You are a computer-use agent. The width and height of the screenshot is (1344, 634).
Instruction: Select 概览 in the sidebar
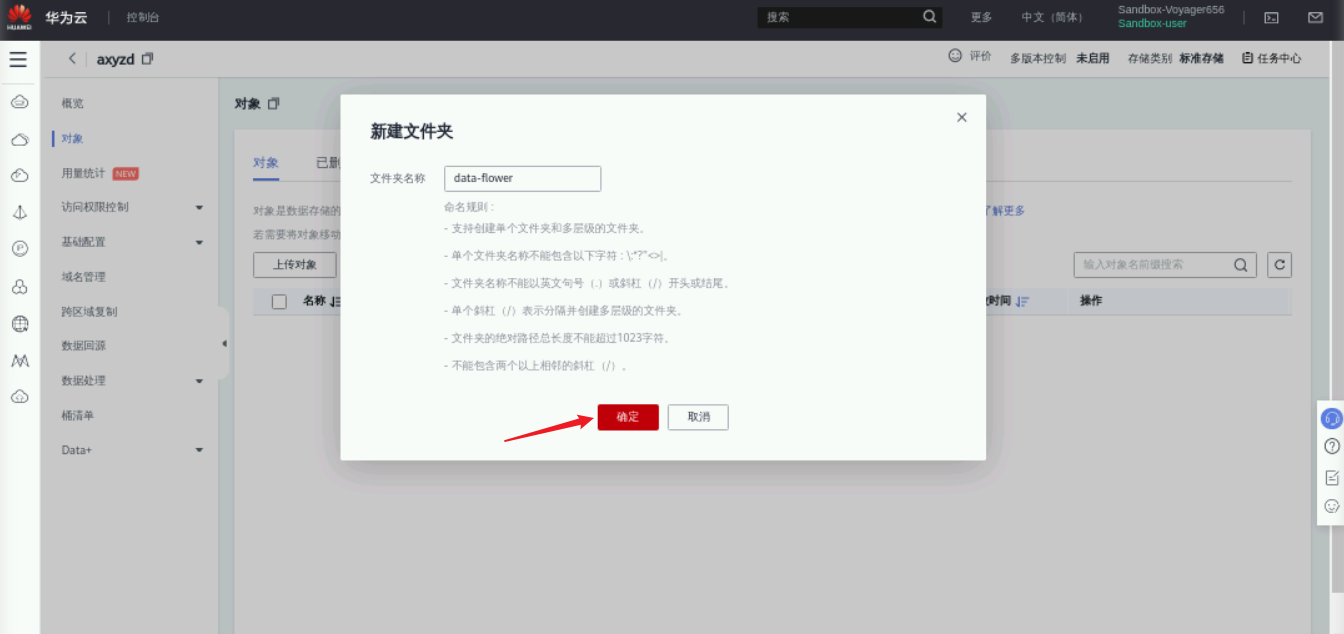click(73, 103)
